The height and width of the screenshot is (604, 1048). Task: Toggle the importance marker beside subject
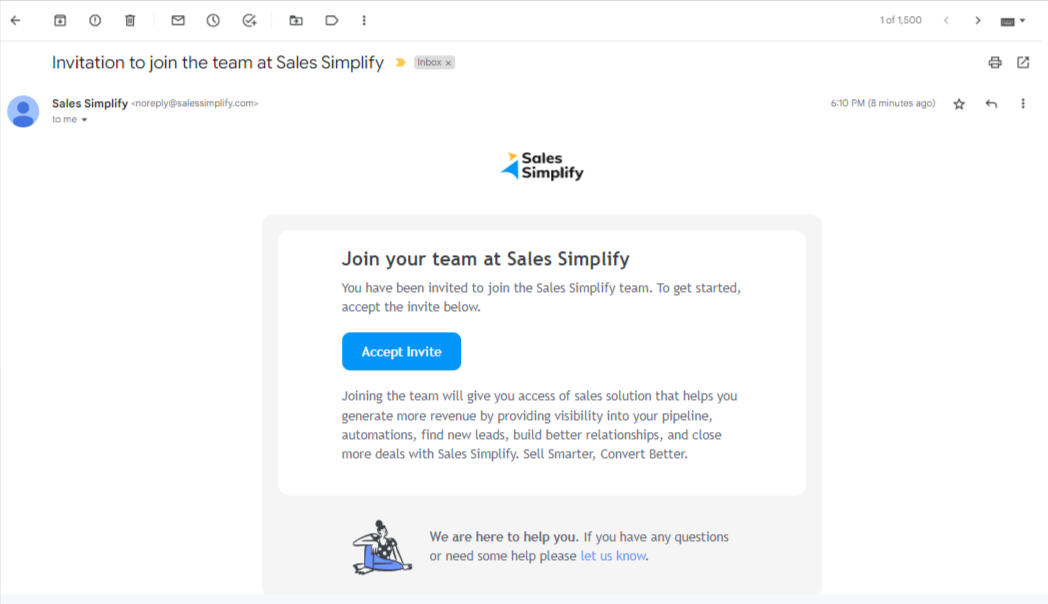(400, 62)
